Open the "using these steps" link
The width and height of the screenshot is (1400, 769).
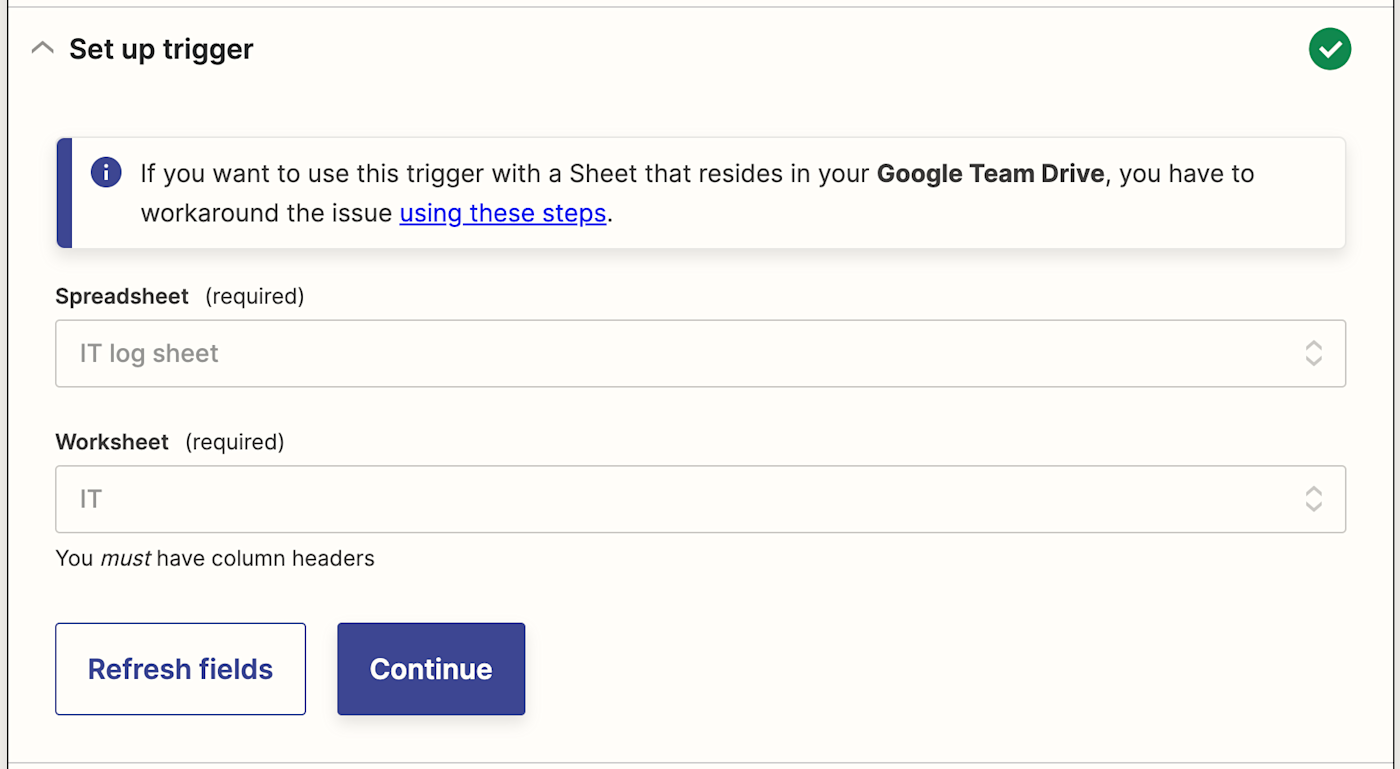pos(503,213)
